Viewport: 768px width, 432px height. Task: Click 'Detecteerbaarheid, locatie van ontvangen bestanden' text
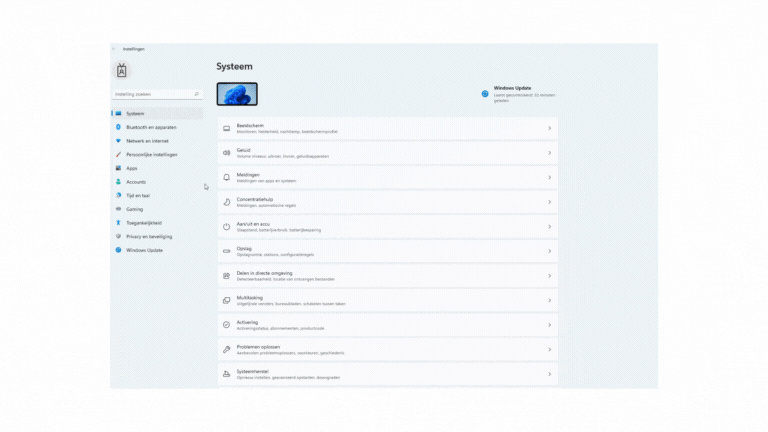[286, 279]
